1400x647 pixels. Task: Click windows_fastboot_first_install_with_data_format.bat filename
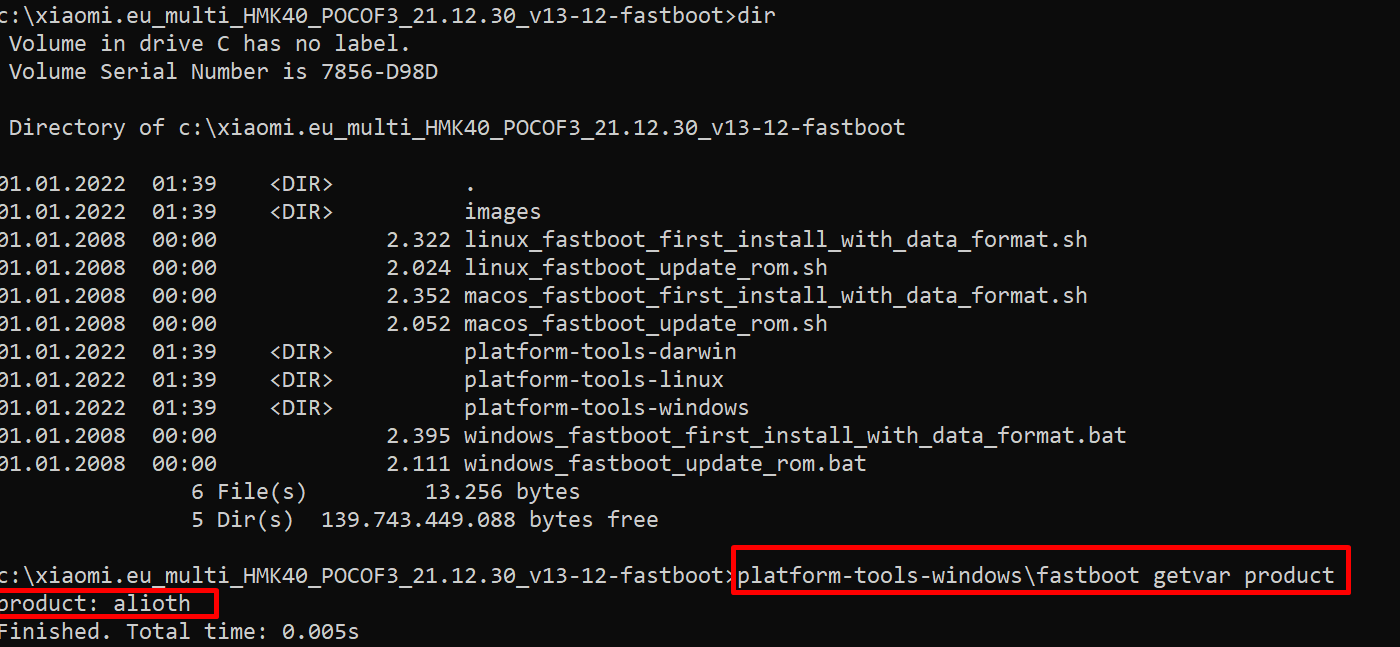tap(795, 436)
